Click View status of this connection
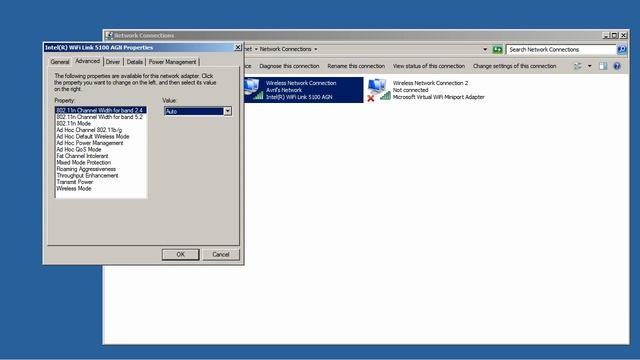The image size is (640, 360). tap(429, 66)
